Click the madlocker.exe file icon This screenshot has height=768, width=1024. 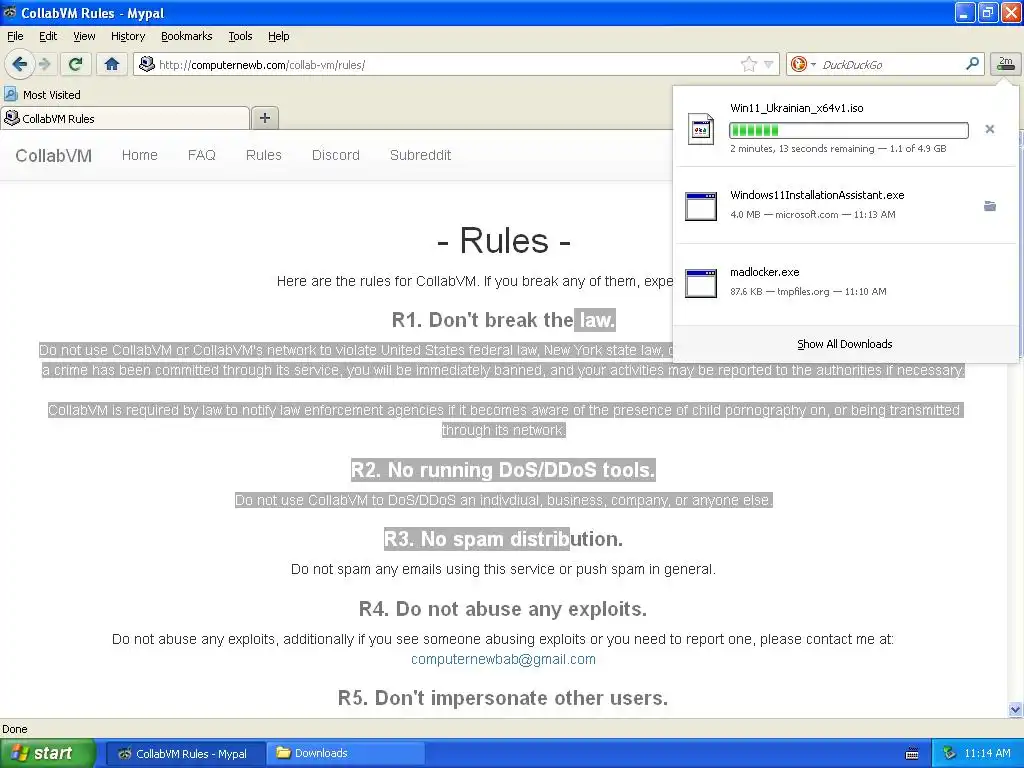tap(701, 283)
